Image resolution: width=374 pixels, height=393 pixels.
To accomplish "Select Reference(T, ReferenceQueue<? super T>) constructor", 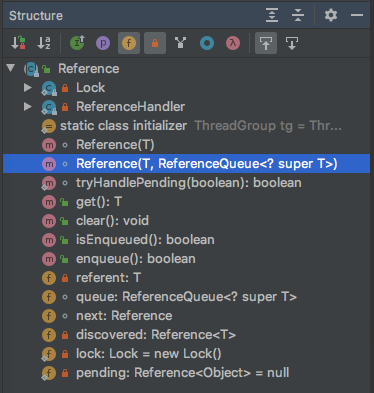I will (186, 164).
